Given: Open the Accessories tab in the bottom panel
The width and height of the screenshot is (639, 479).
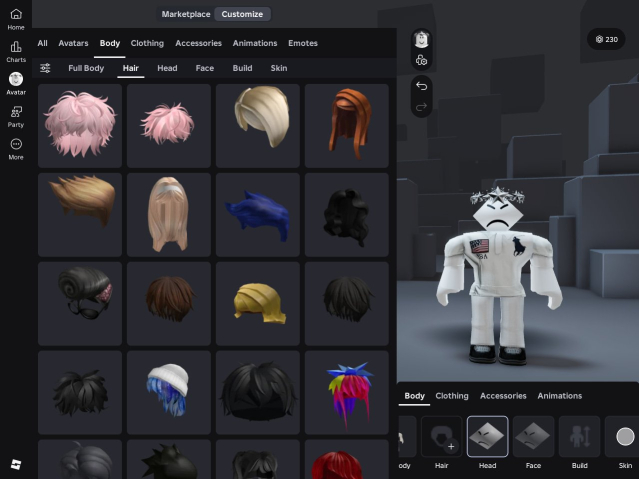Looking at the screenshot, I should pos(503,396).
